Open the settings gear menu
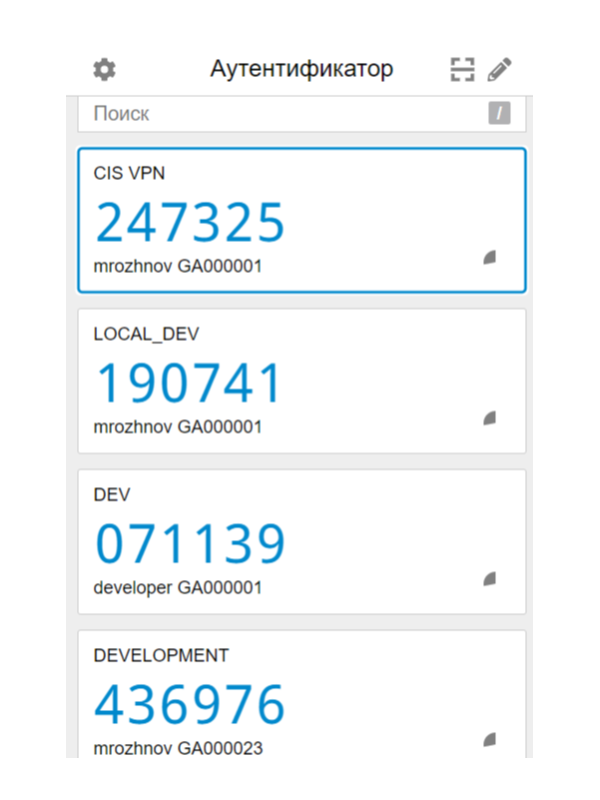Screen dimensions: 600x800 click(x=104, y=69)
